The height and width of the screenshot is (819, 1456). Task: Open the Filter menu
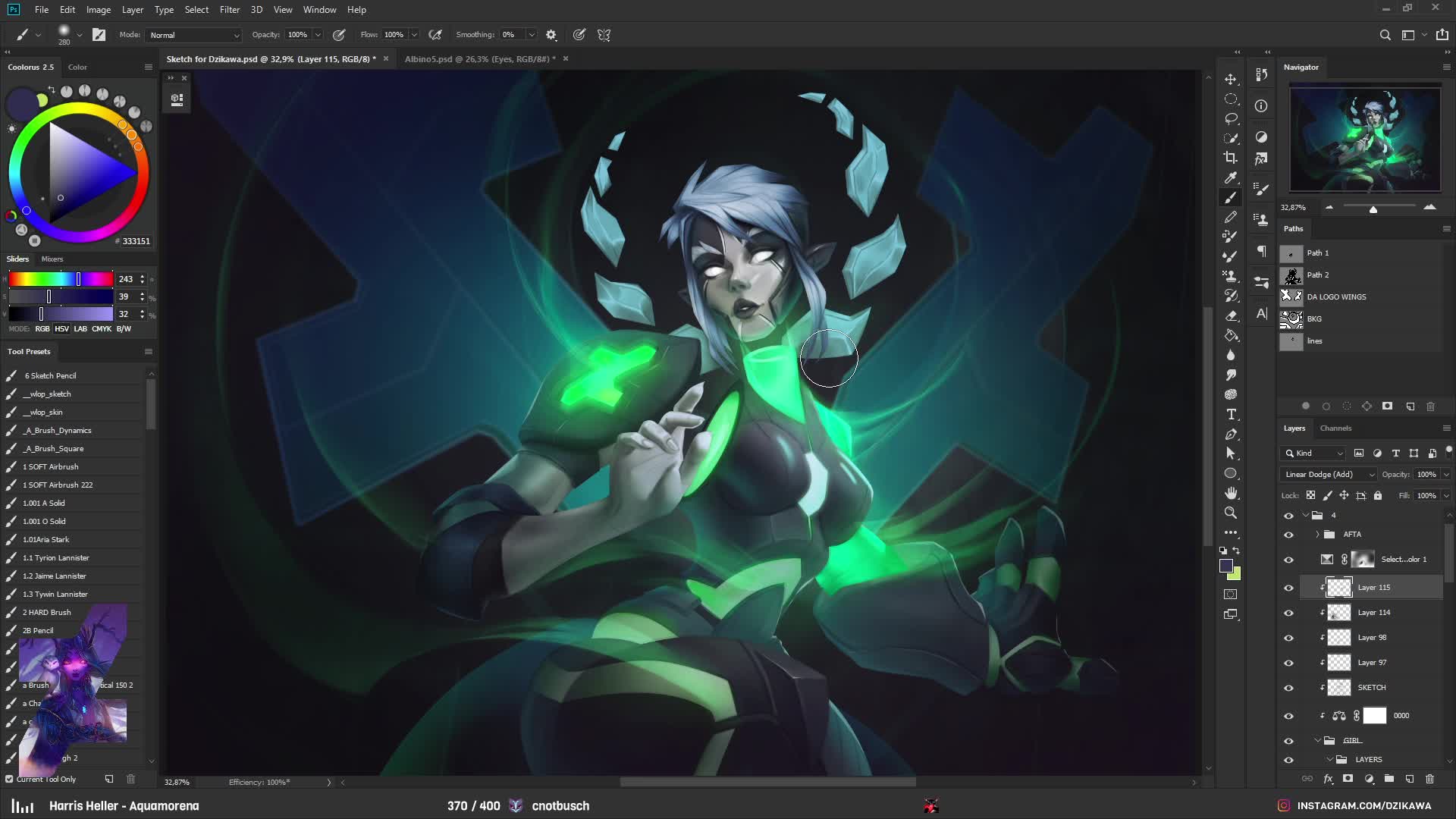(x=230, y=10)
